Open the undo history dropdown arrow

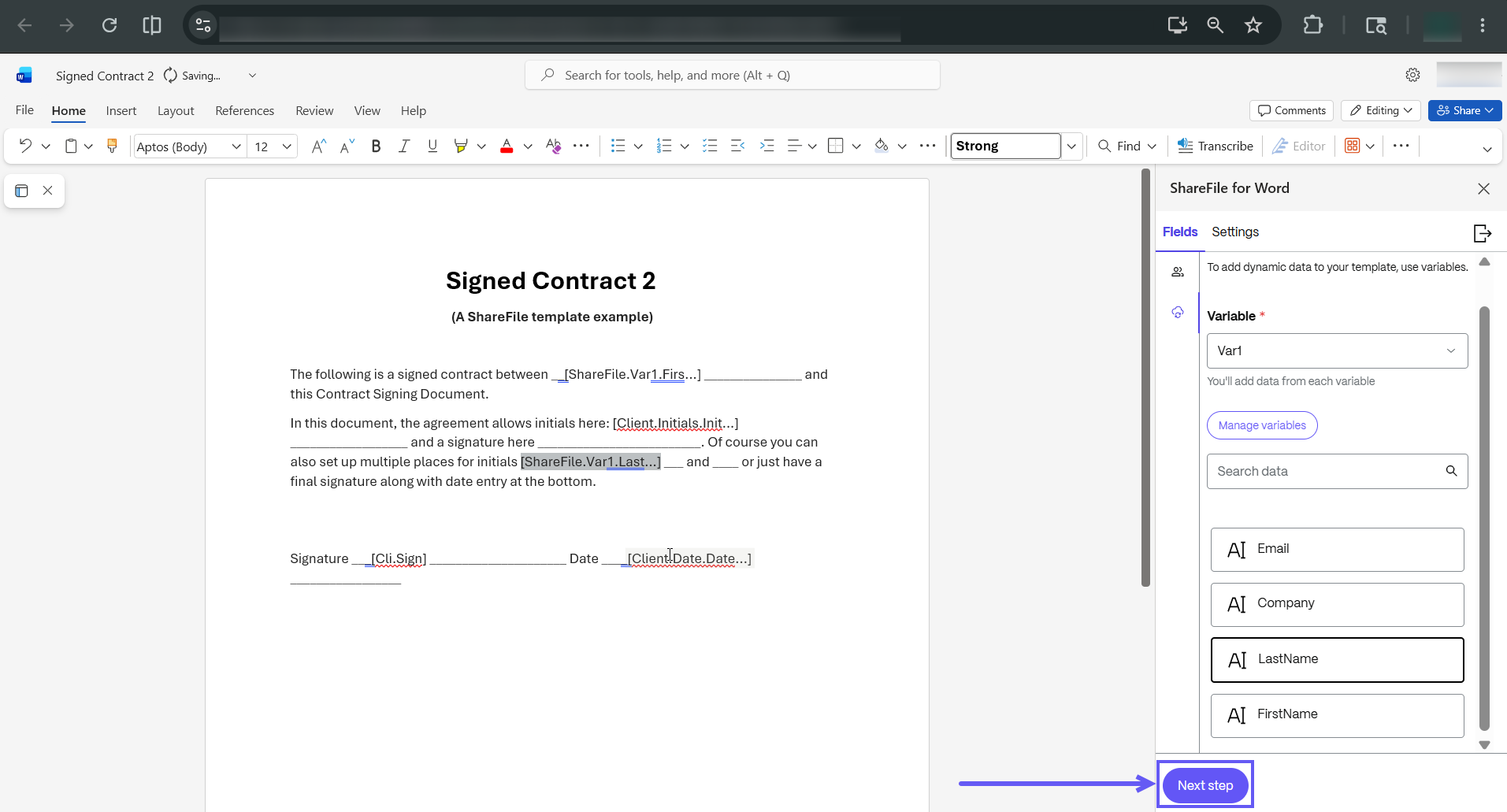[46, 146]
